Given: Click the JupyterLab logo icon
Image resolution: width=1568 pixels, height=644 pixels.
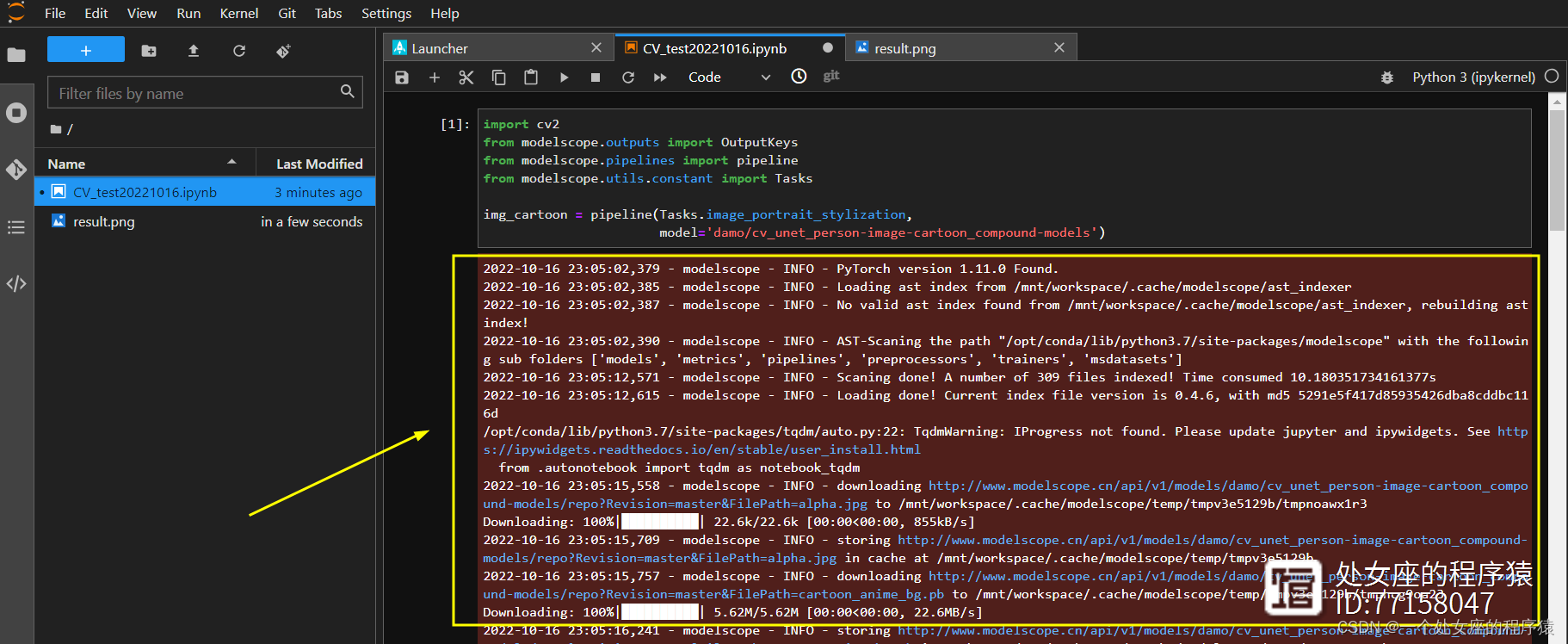Looking at the screenshot, I should (x=15, y=12).
